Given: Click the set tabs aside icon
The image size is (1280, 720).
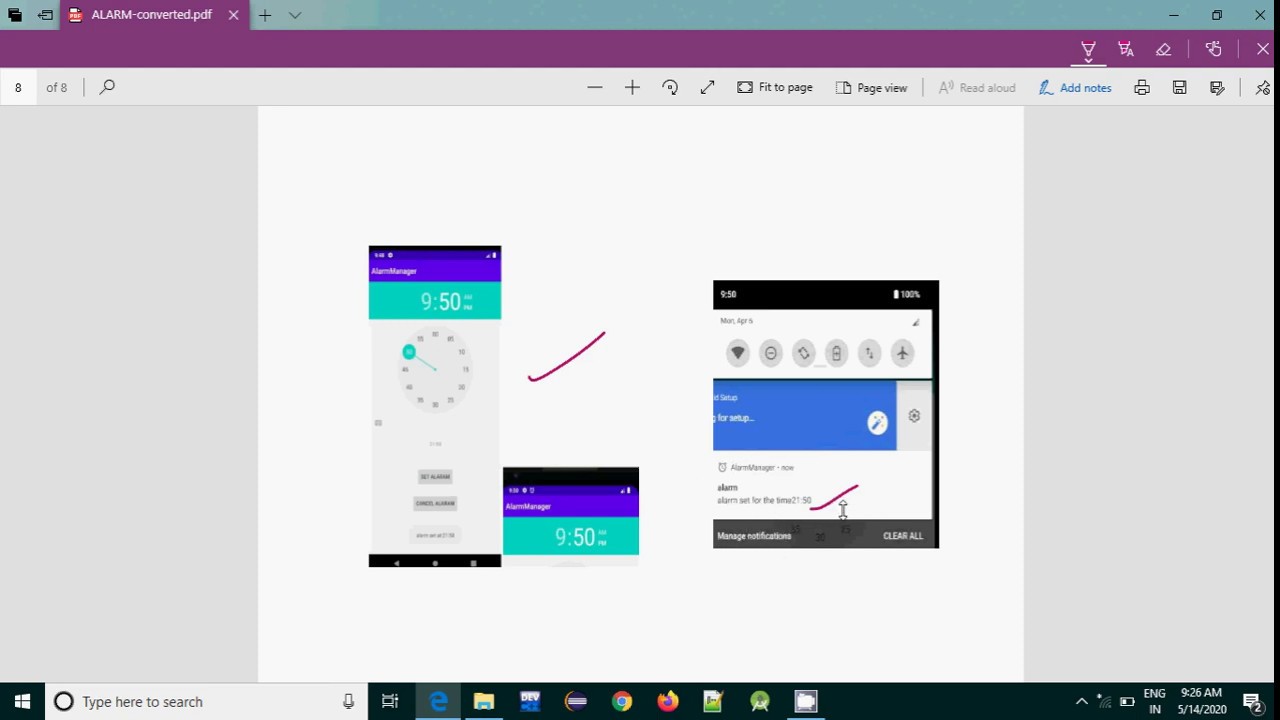Looking at the screenshot, I should coord(45,15).
